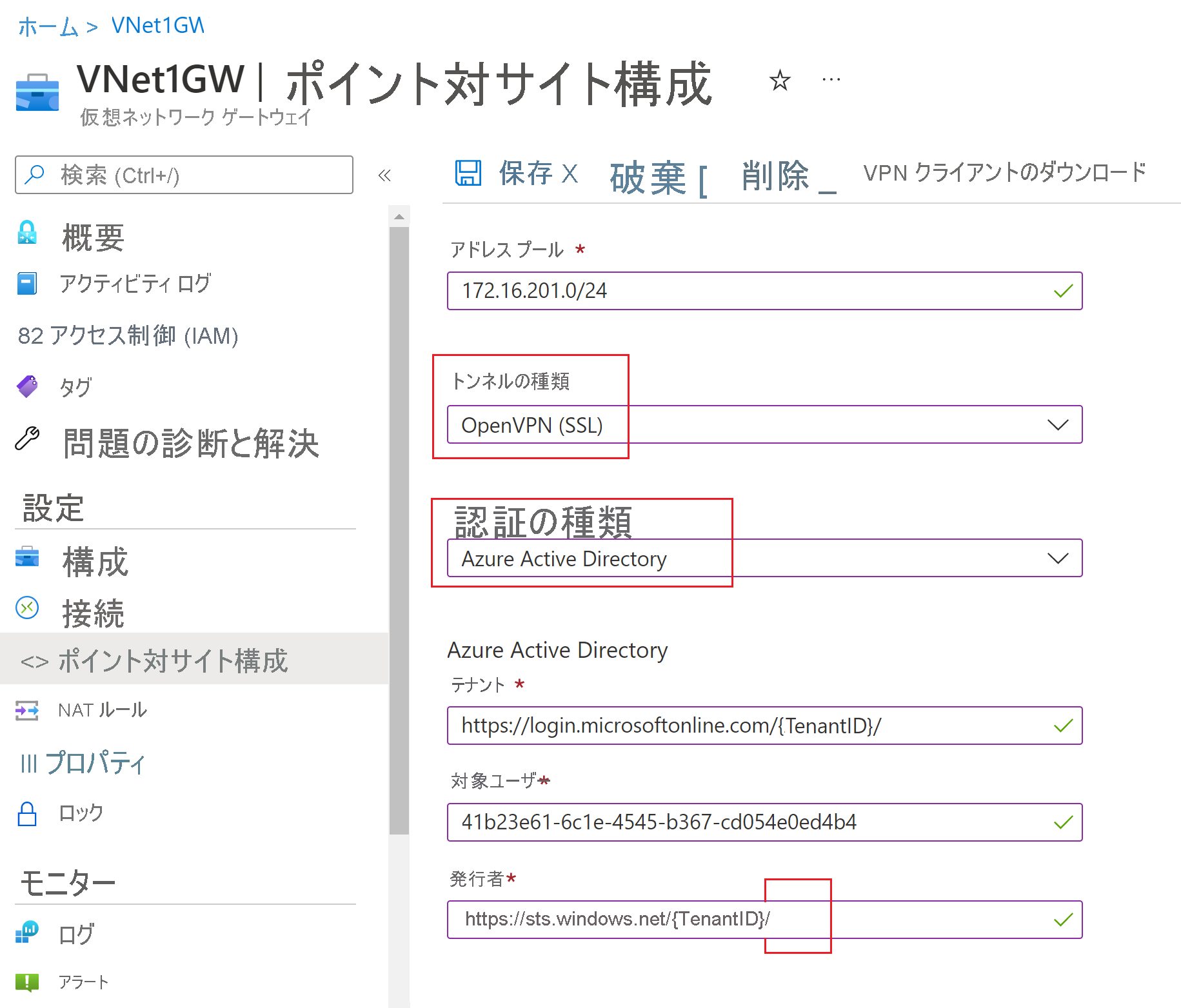Click the search magnifier icon
Screen dimensions: 1181x1008
[x=34, y=174]
